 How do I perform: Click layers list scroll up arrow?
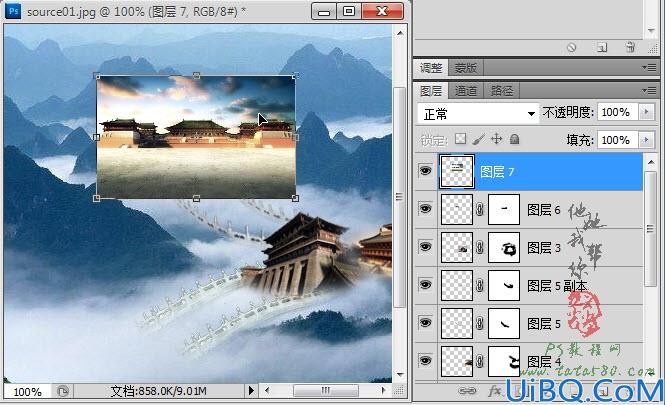(651, 162)
